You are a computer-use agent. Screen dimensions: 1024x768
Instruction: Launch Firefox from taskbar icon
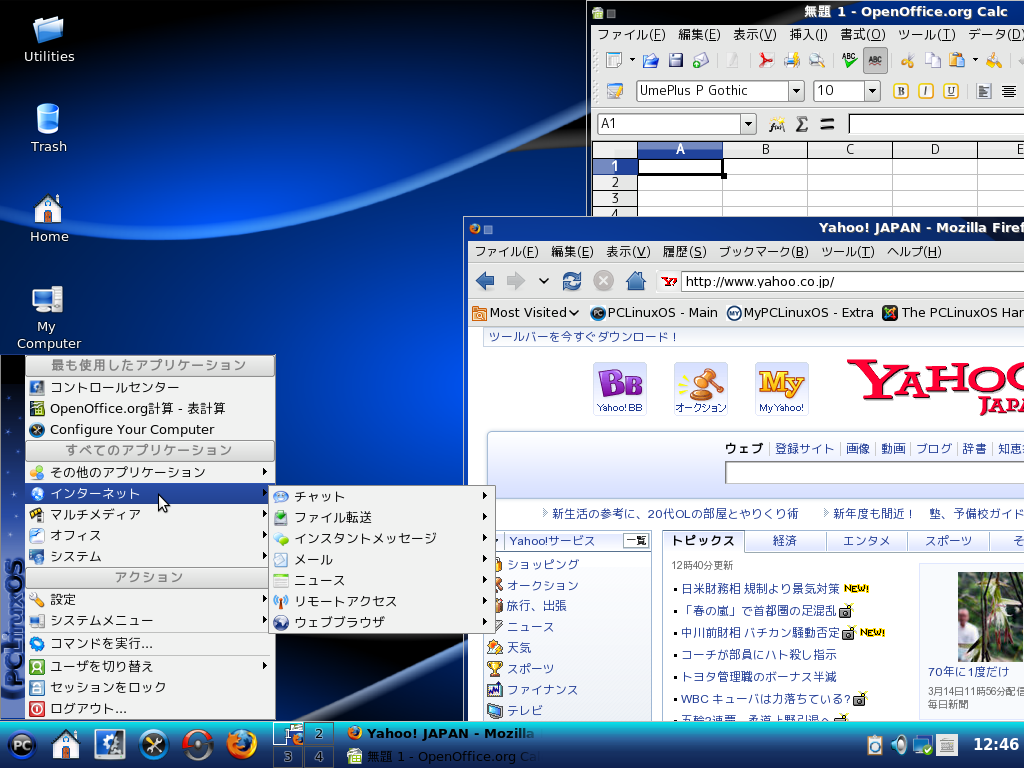242,745
